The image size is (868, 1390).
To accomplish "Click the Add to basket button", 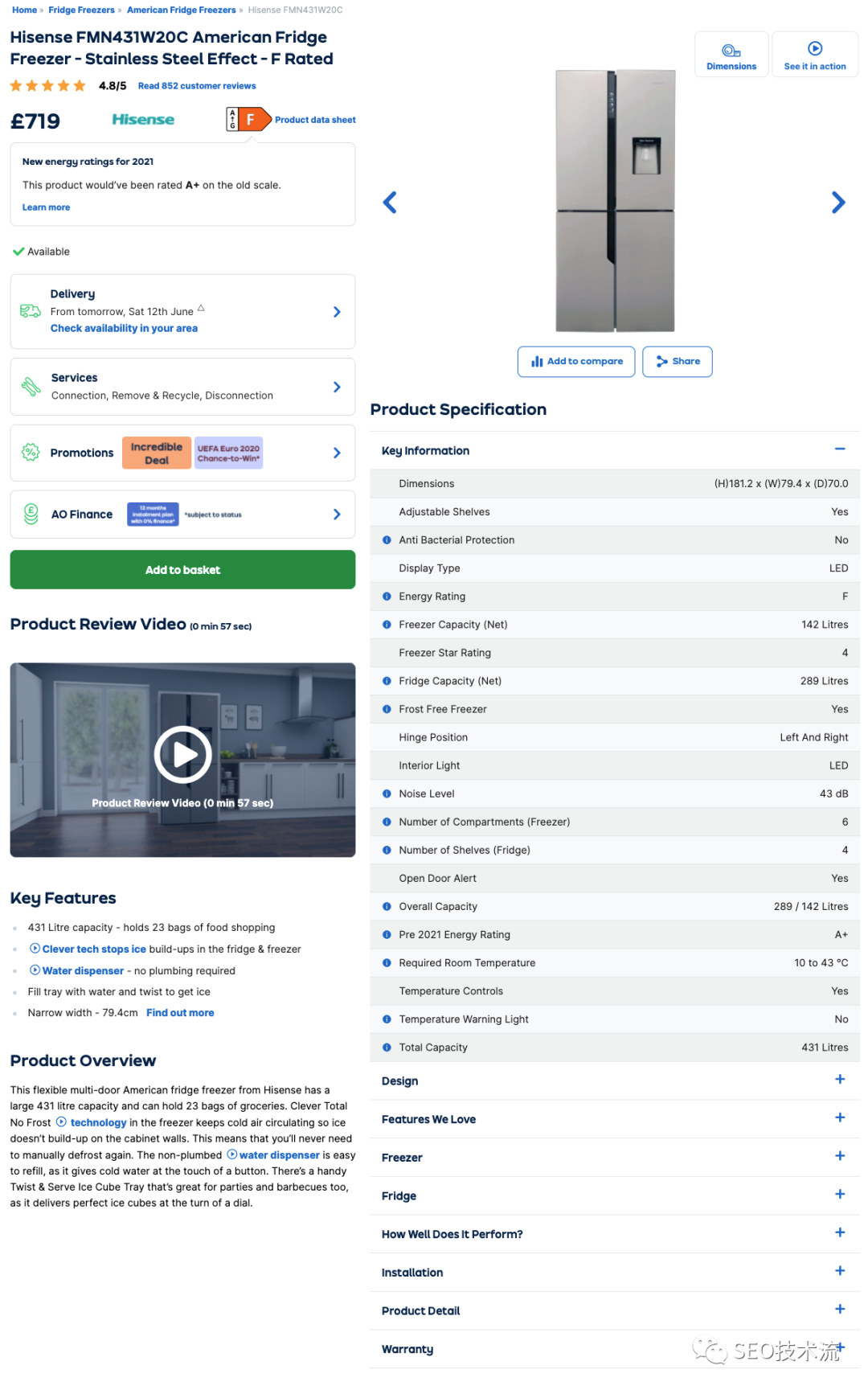I will [x=182, y=570].
